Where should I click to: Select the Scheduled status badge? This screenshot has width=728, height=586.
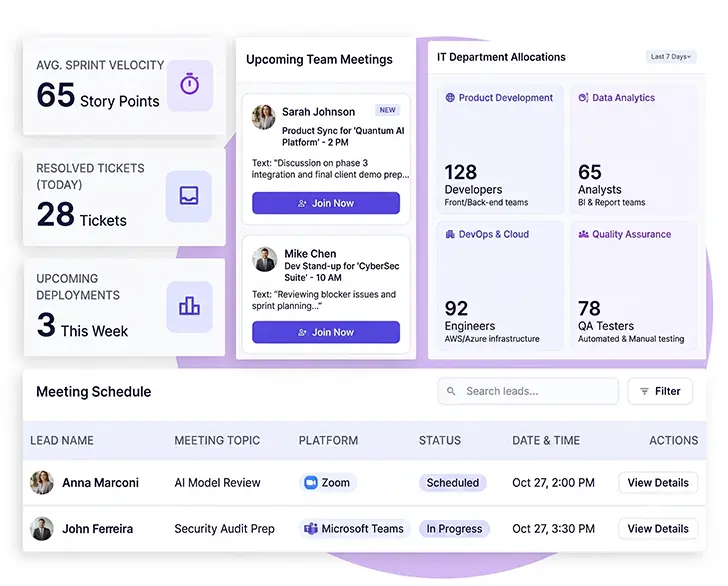pyautogui.click(x=453, y=482)
